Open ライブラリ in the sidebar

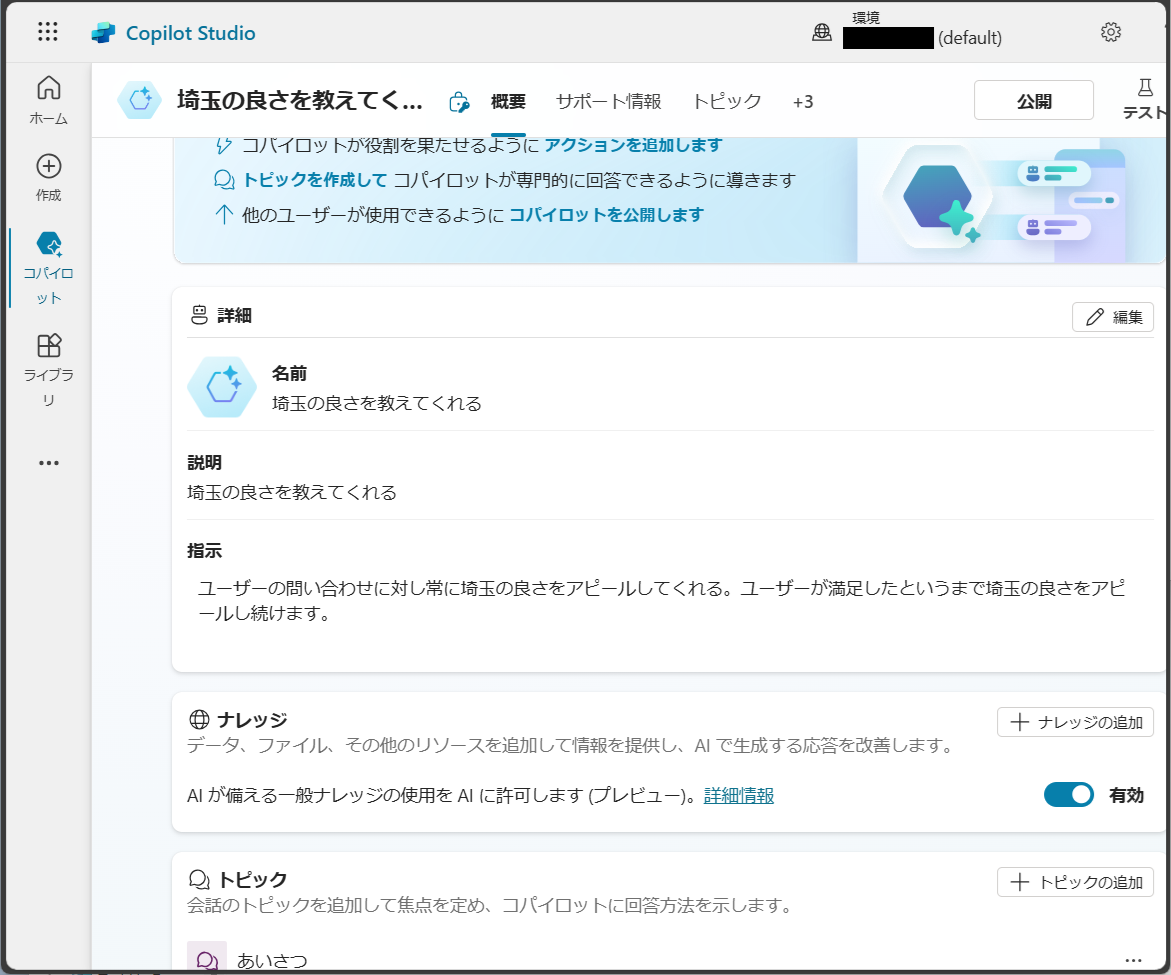click(49, 370)
